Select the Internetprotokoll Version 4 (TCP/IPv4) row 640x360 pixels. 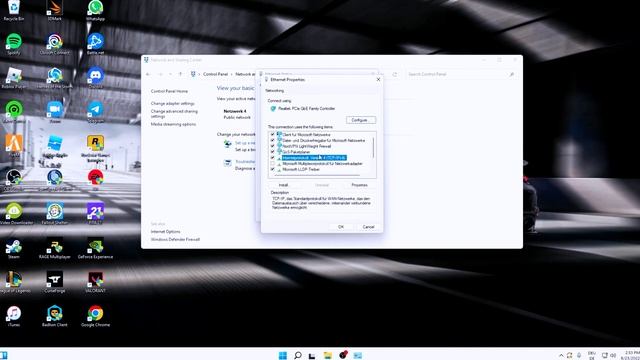click(x=314, y=158)
